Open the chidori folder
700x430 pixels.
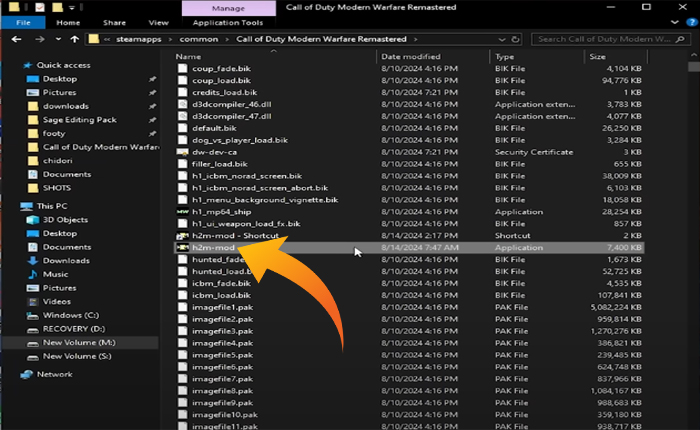57,161
